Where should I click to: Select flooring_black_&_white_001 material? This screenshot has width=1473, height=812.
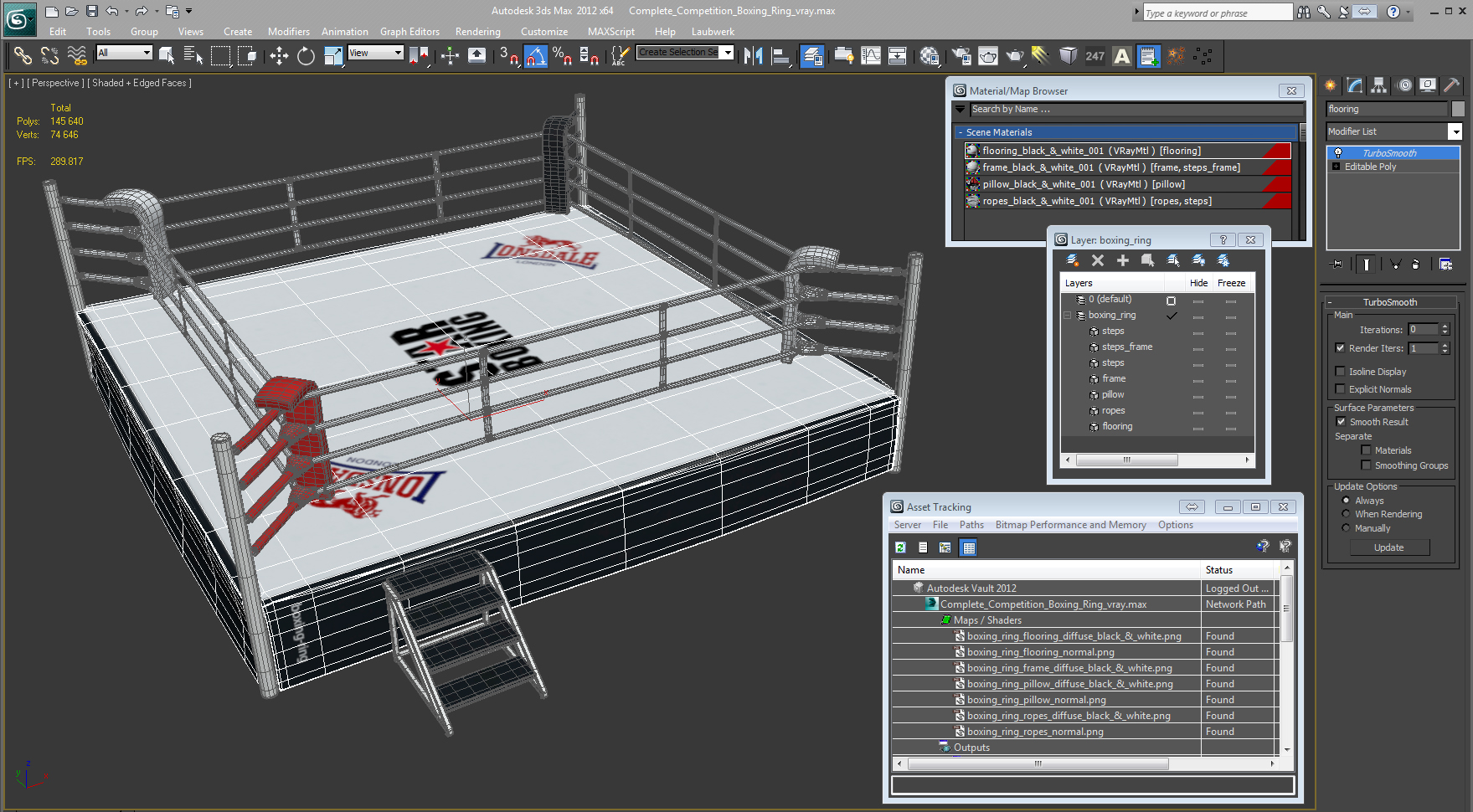click(x=1127, y=151)
